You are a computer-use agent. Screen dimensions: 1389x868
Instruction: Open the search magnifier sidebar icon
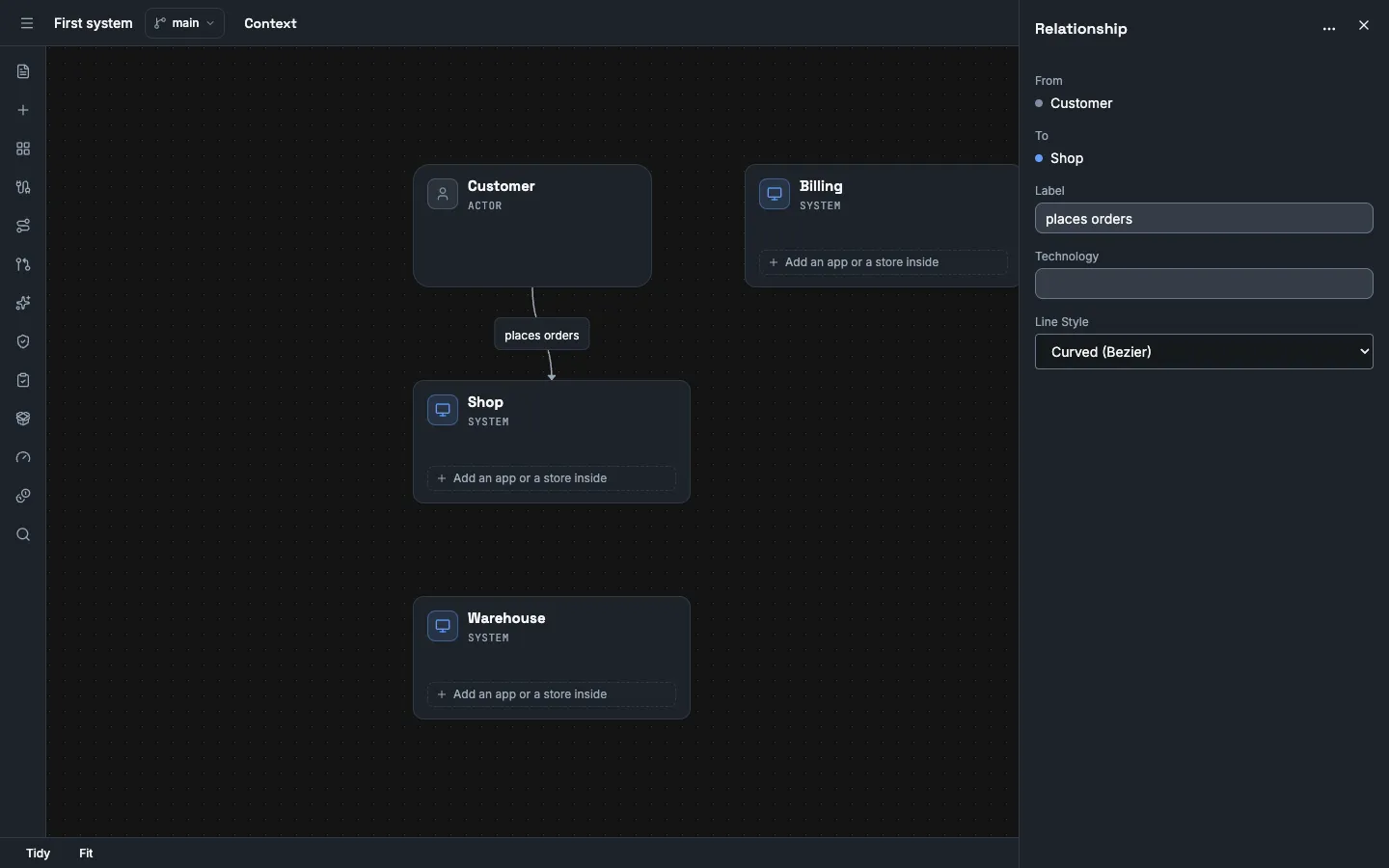[x=23, y=534]
